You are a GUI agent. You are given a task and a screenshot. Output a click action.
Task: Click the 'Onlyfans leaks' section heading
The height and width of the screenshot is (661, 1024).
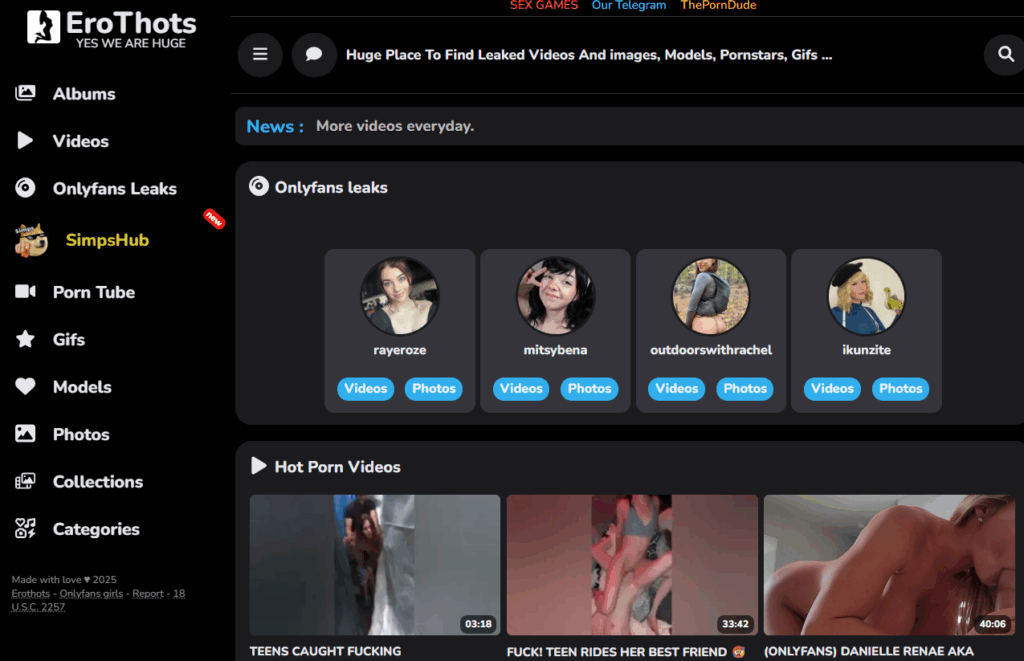click(x=331, y=187)
